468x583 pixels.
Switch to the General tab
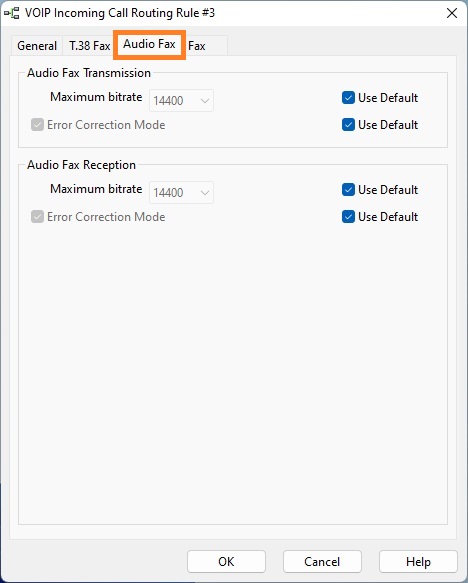click(37, 46)
